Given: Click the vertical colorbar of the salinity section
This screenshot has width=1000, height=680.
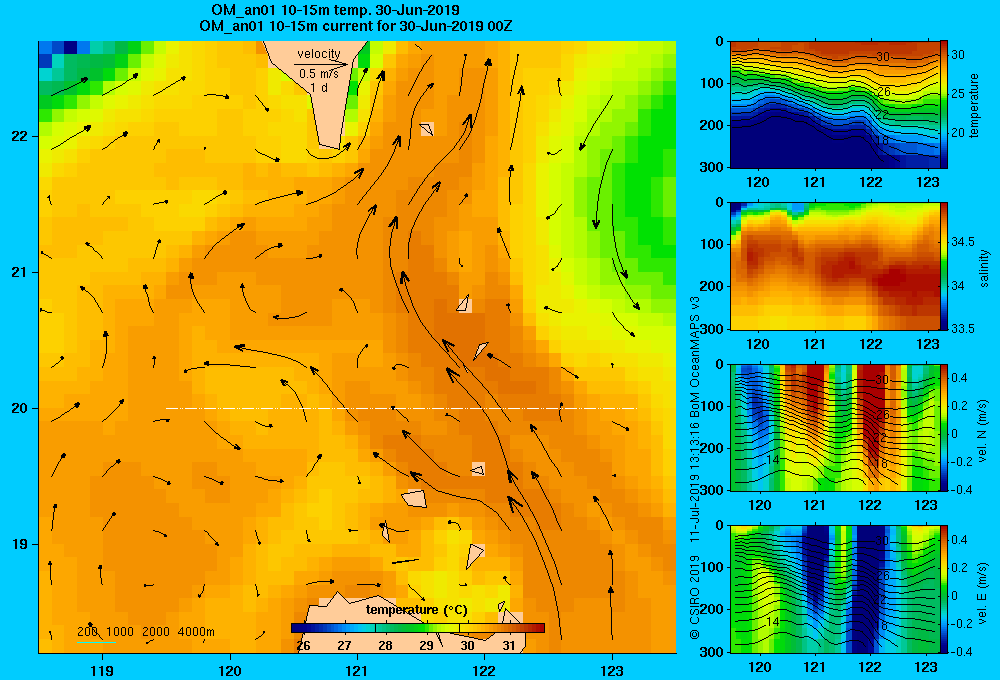Looking at the screenshot, I should click(944, 266).
